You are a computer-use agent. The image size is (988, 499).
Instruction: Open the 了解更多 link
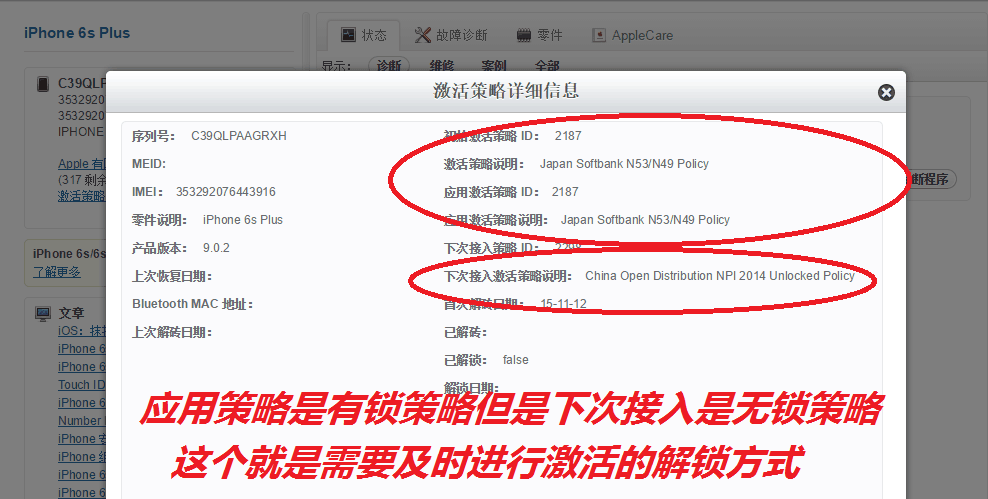click(x=57, y=272)
